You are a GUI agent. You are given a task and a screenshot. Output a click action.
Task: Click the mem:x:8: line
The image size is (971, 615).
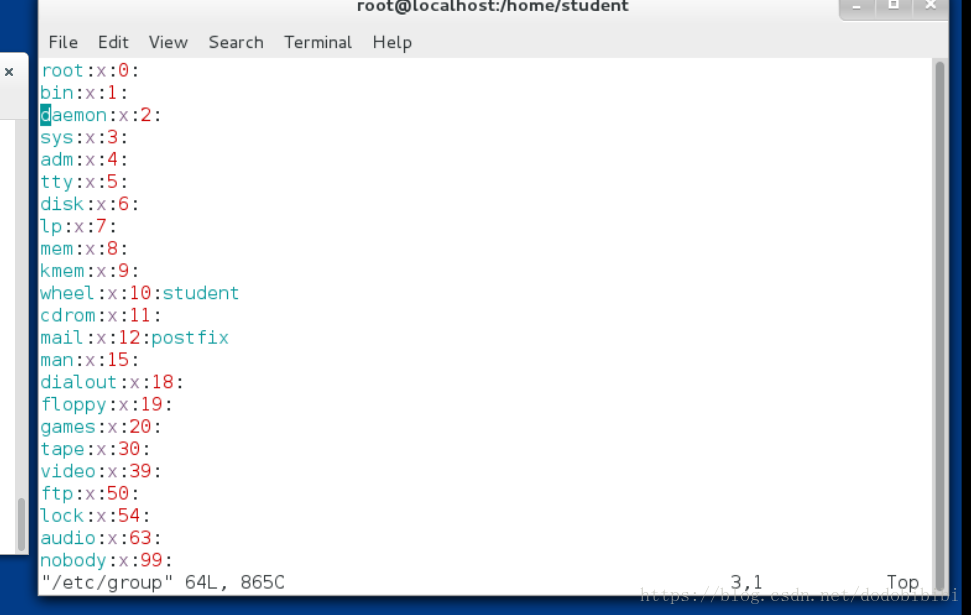point(84,249)
